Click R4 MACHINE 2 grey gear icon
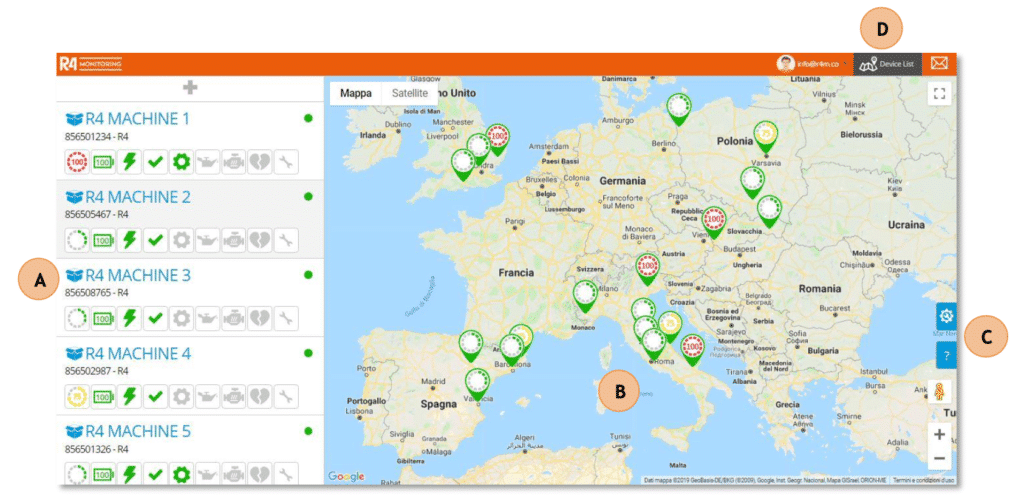 click(182, 240)
